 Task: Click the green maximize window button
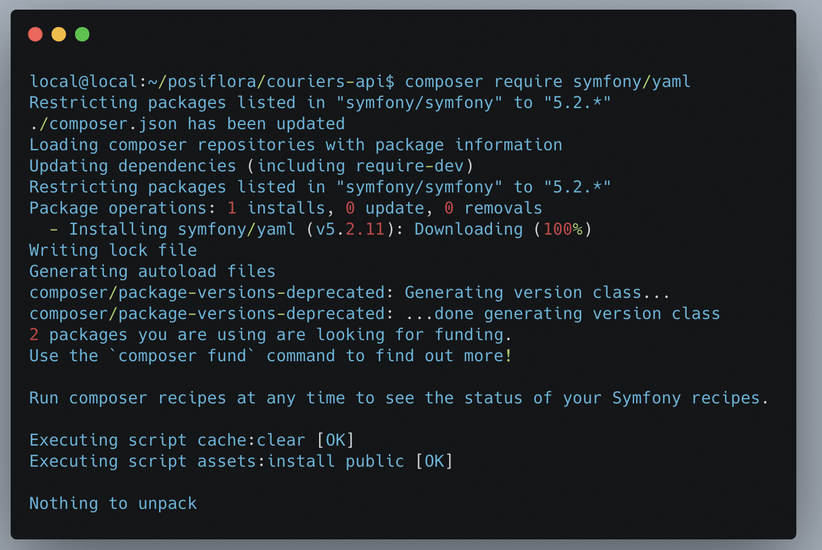pos(82,35)
